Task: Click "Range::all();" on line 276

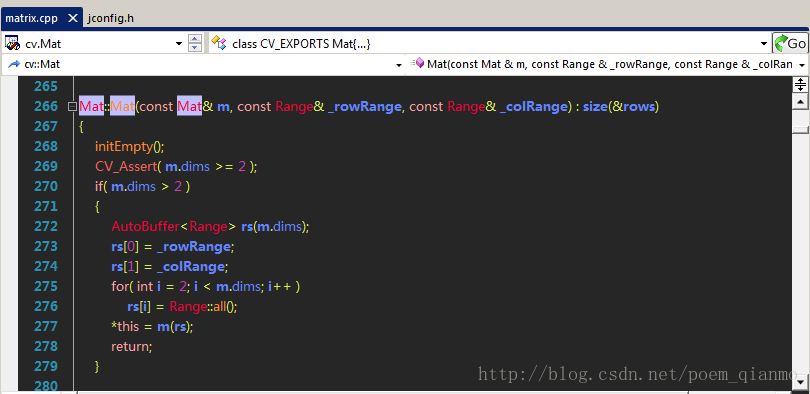Action: [203, 307]
